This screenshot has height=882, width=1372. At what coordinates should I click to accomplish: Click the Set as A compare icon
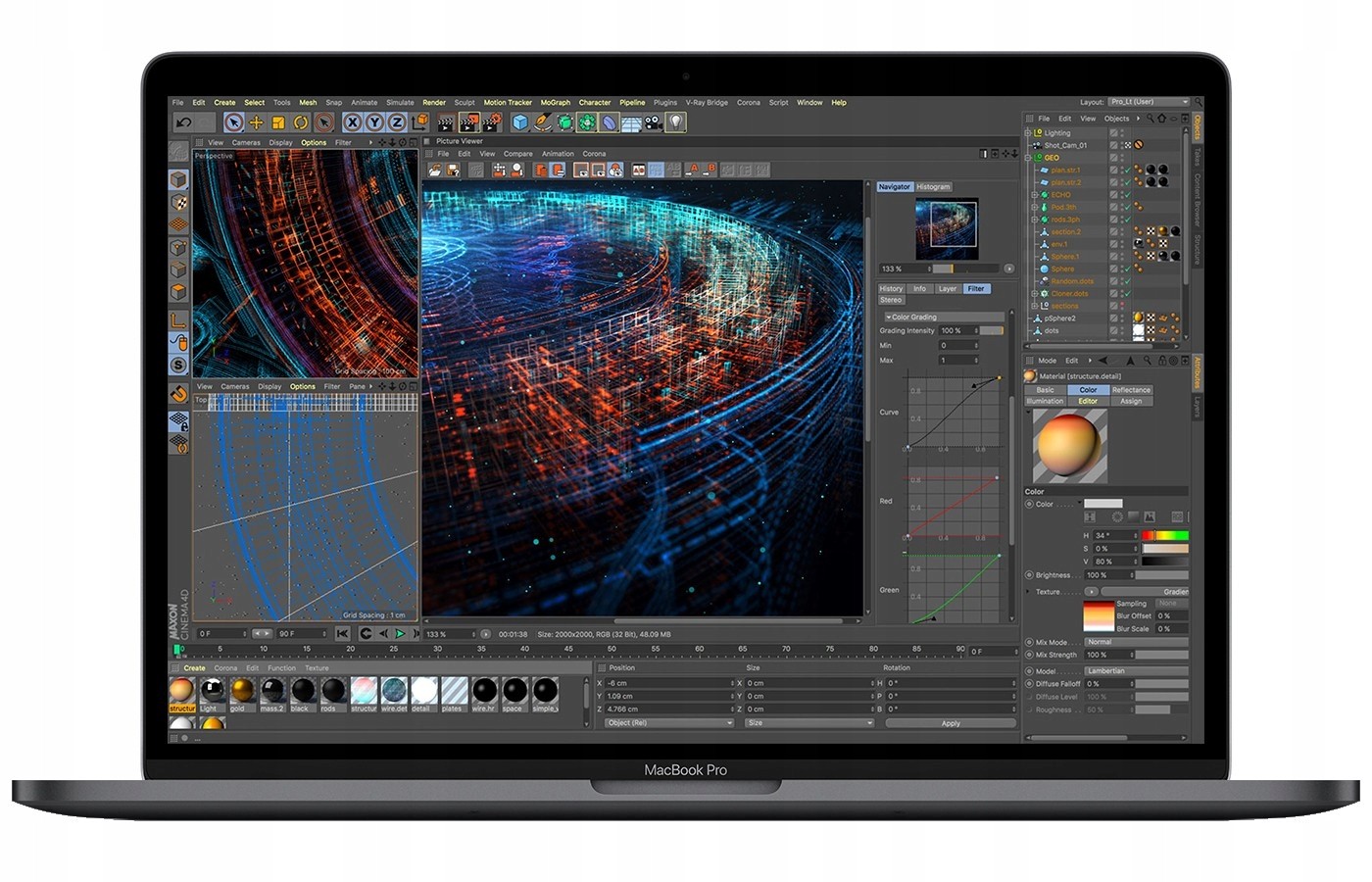point(694,170)
